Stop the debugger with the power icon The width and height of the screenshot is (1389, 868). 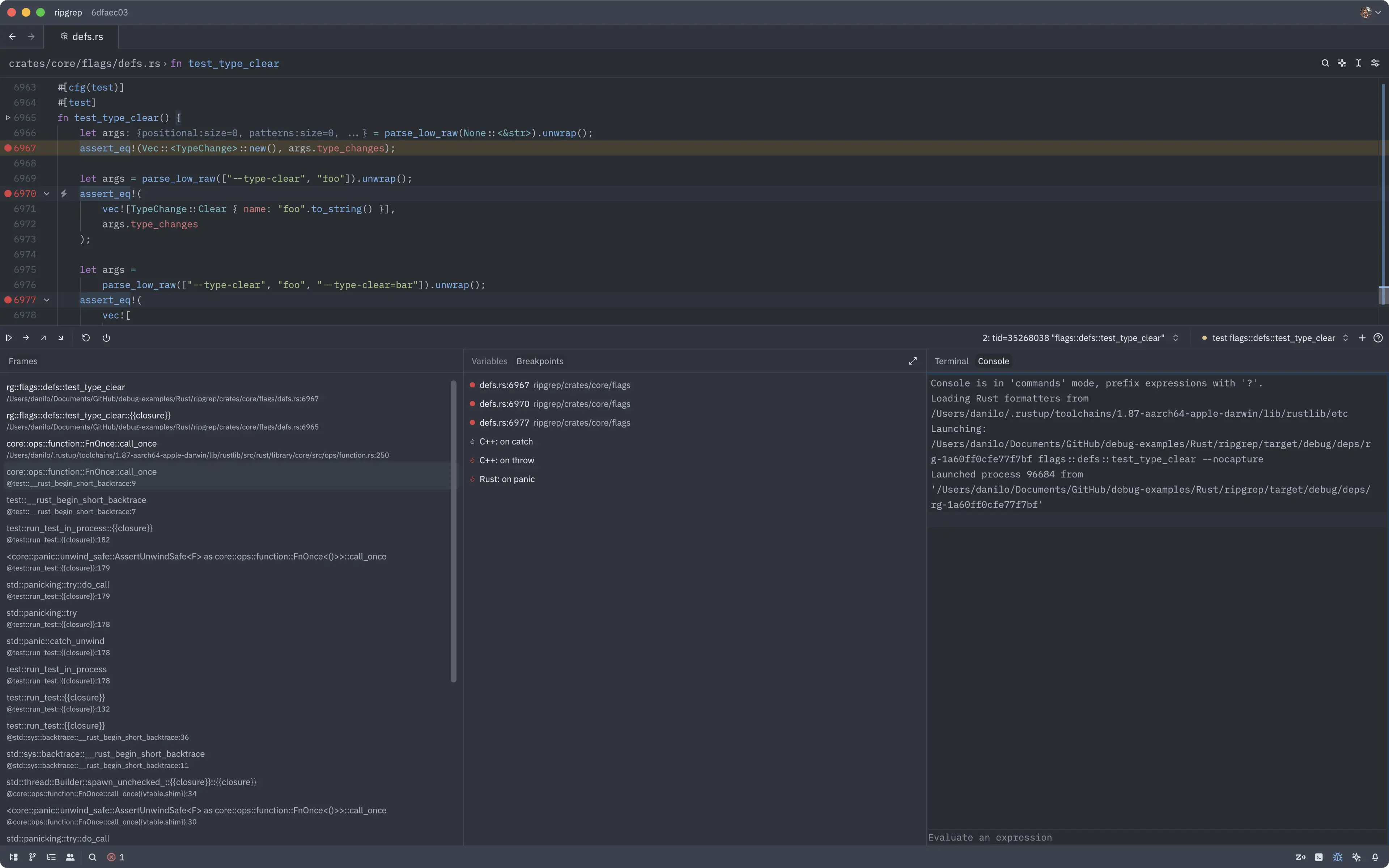pos(107,337)
